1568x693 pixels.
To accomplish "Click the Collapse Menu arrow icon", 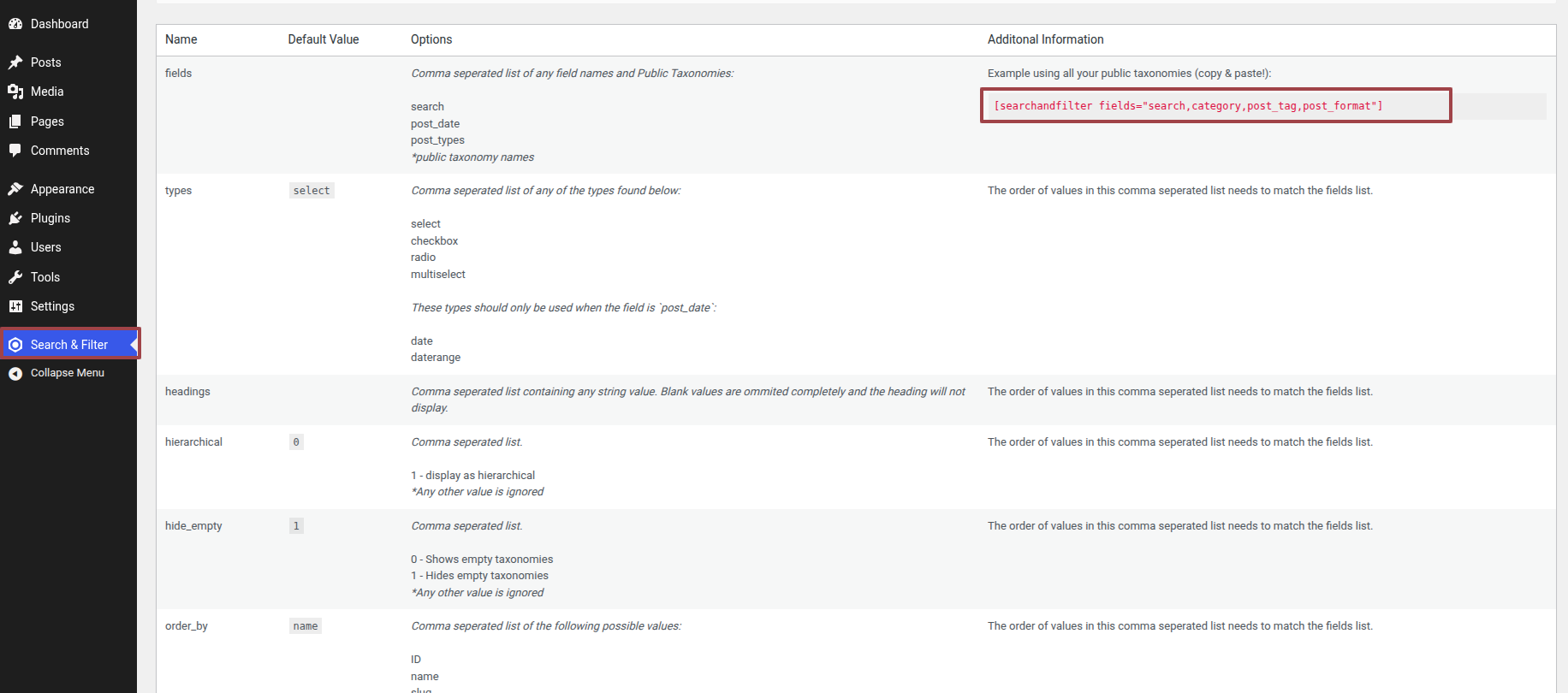I will (15, 373).
